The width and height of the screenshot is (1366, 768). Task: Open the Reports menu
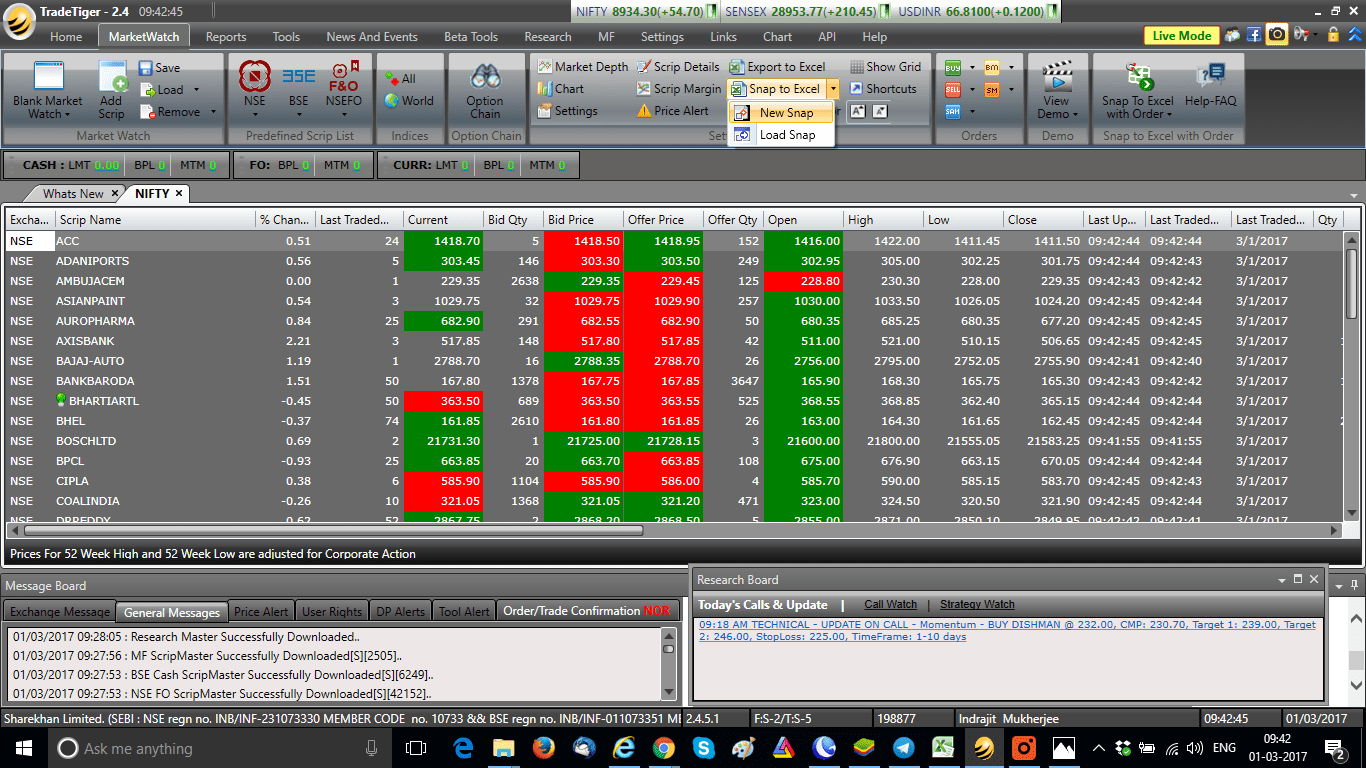(x=226, y=37)
